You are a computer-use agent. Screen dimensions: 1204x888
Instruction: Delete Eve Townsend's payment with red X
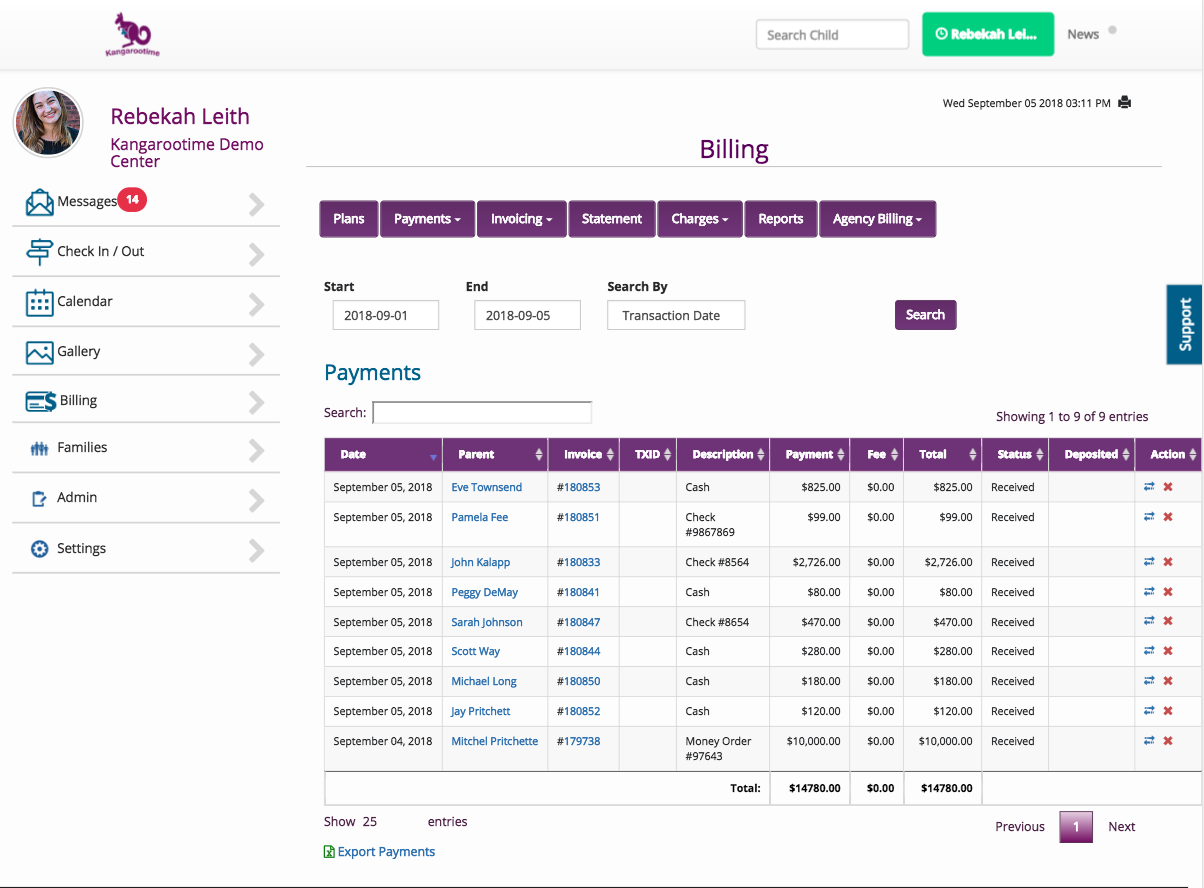[x=1167, y=487]
